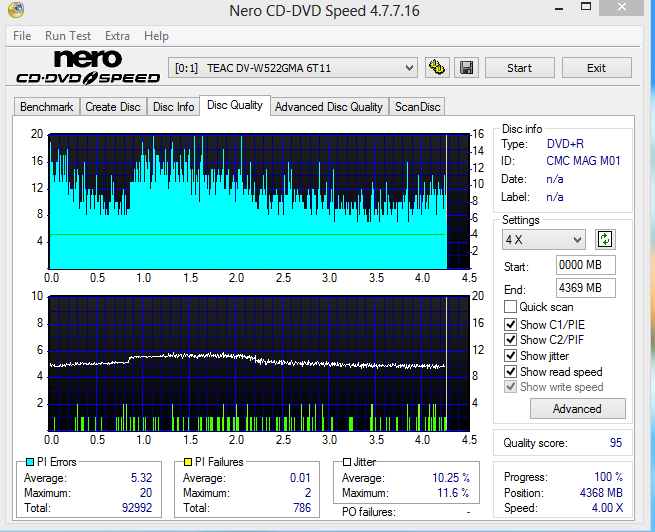Toggle Show jitter checkbox
This screenshot has height=532, width=655.
tap(510, 356)
